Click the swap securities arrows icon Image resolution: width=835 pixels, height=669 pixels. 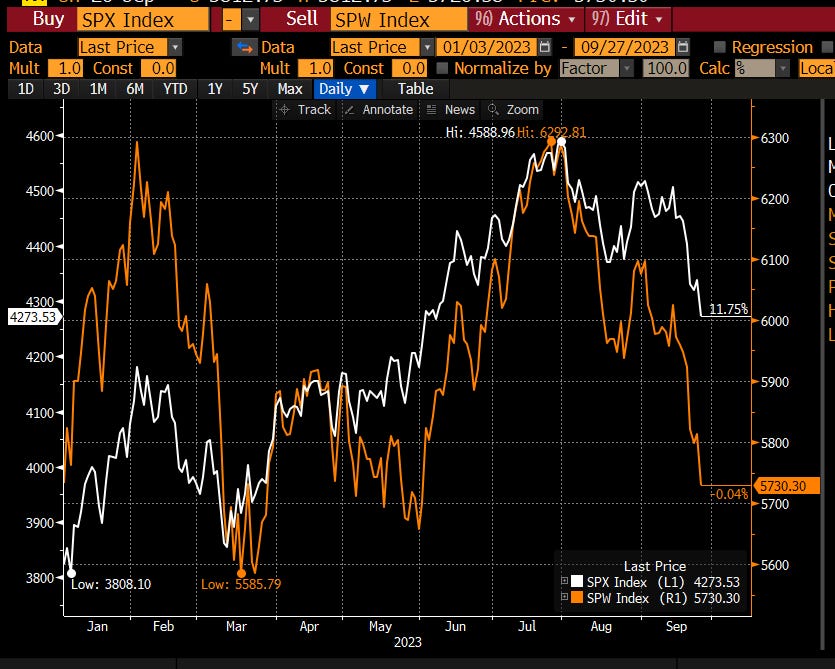pos(244,47)
